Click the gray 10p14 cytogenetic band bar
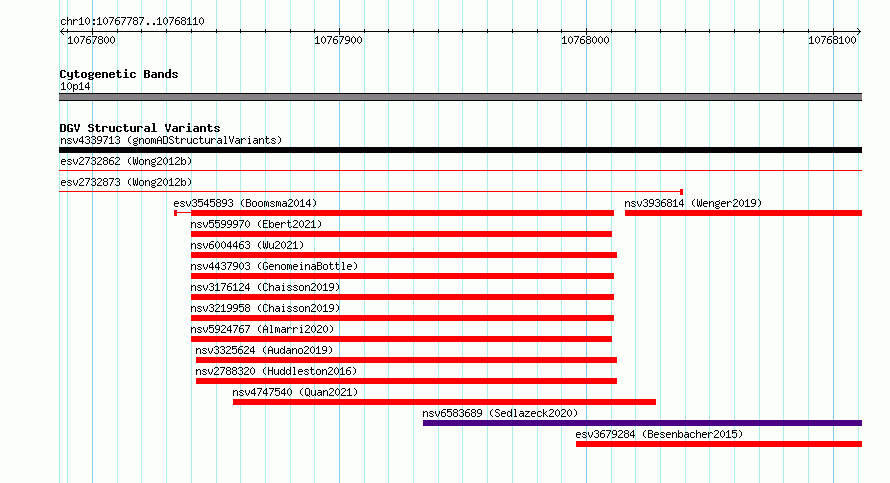 point(460,97)
